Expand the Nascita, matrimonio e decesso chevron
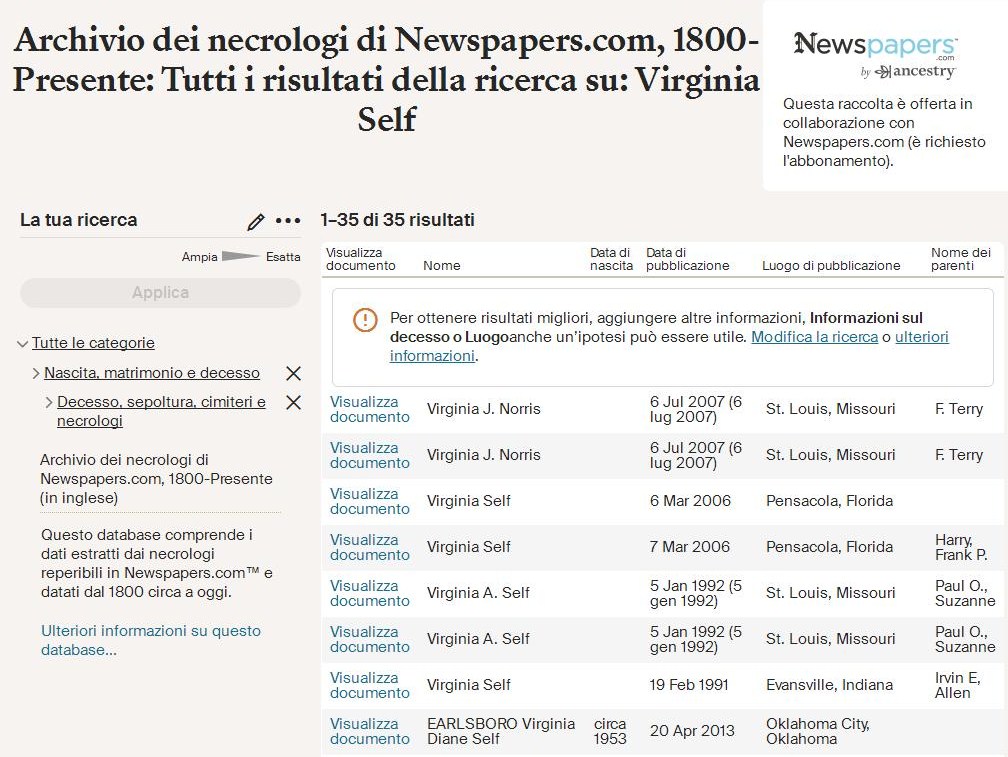The image size is (1008, 757). 36,373
